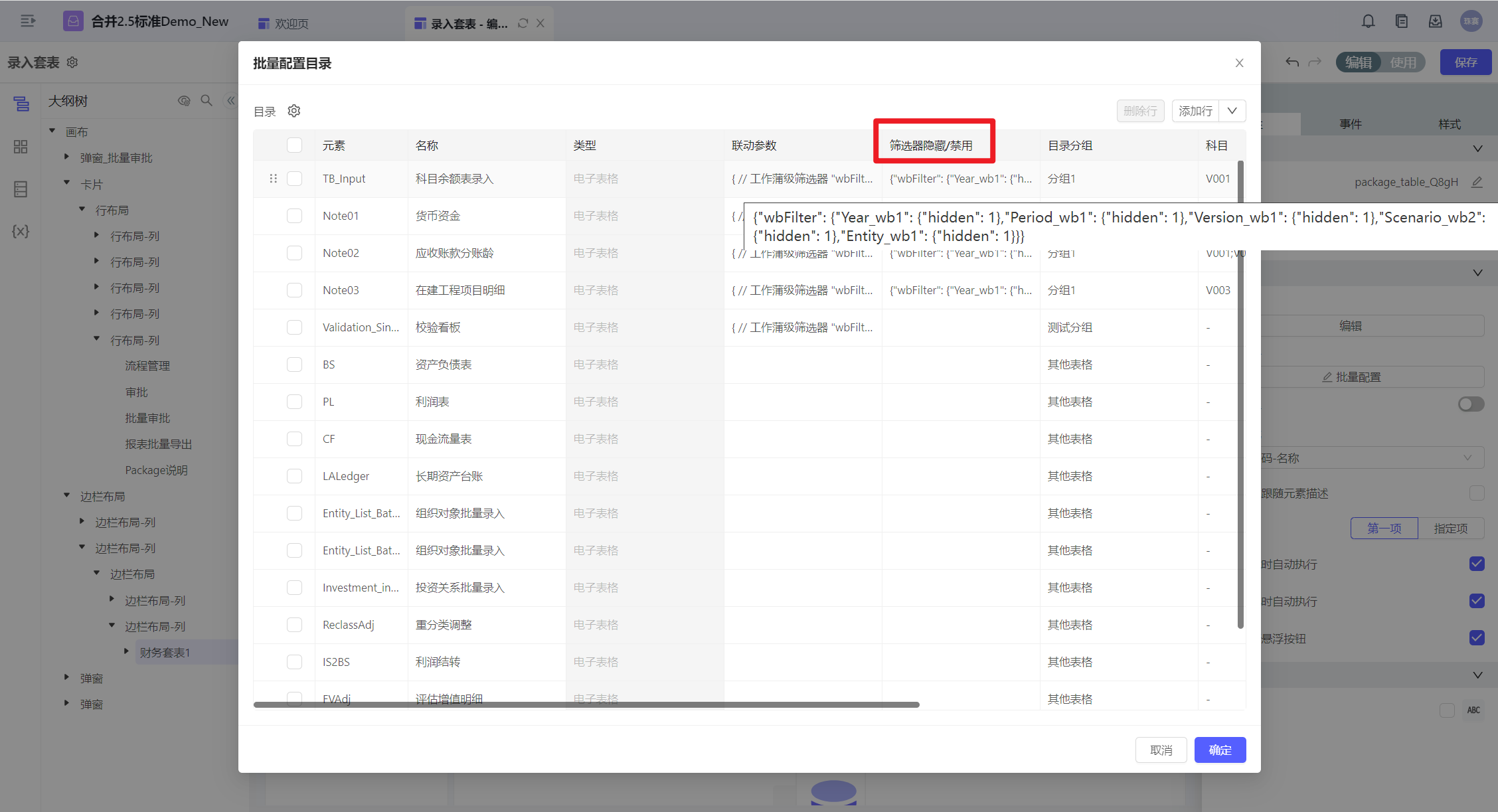Open the 样式 tab

tap(1449, 124)
